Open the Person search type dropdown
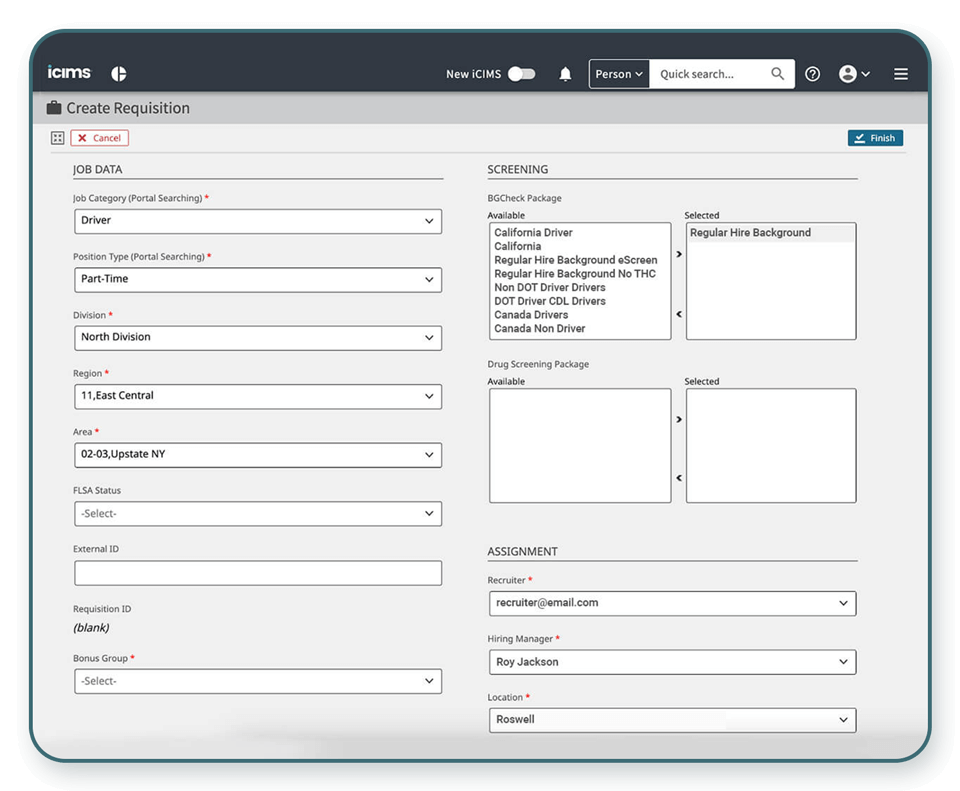 pos(619,74)
